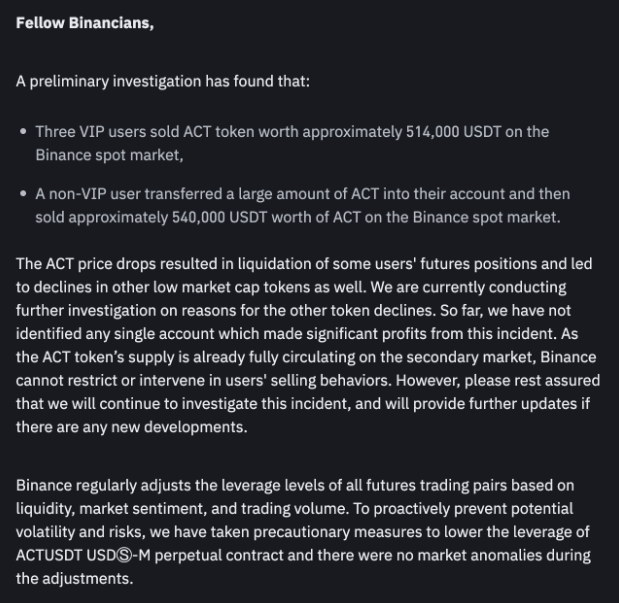
Task: Click the "Fellow Binancians," greeting heading
Action: tap(85, 23)
